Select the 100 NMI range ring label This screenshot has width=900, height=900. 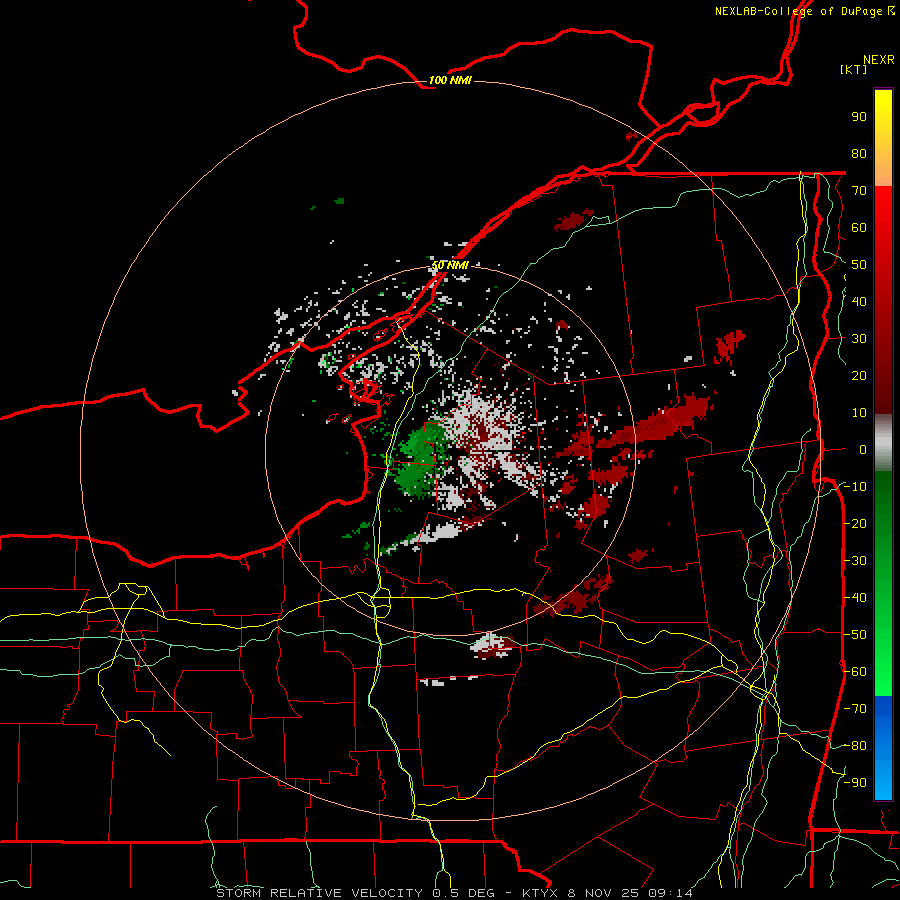point(450,80)
